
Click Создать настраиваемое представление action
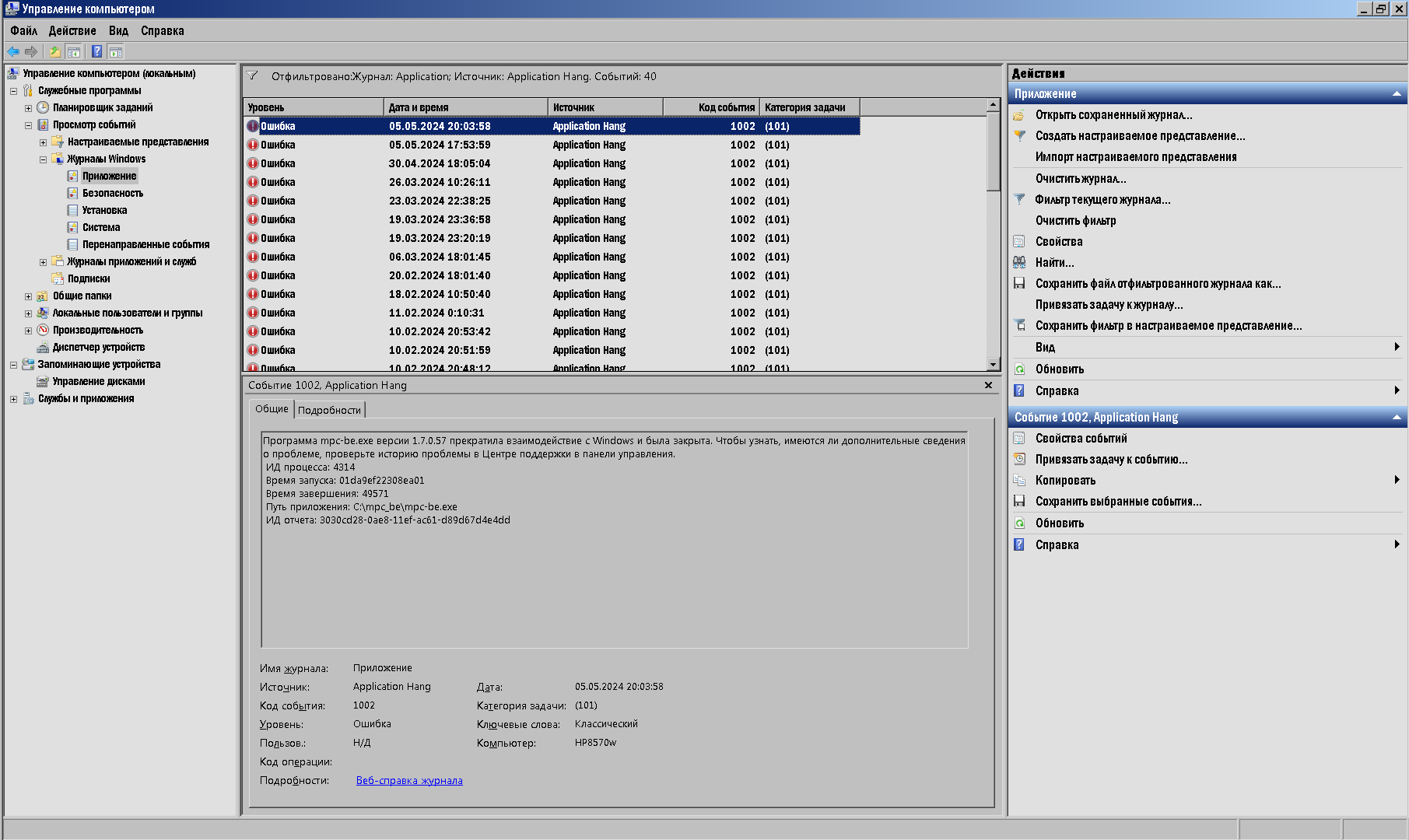[1140, 135]
